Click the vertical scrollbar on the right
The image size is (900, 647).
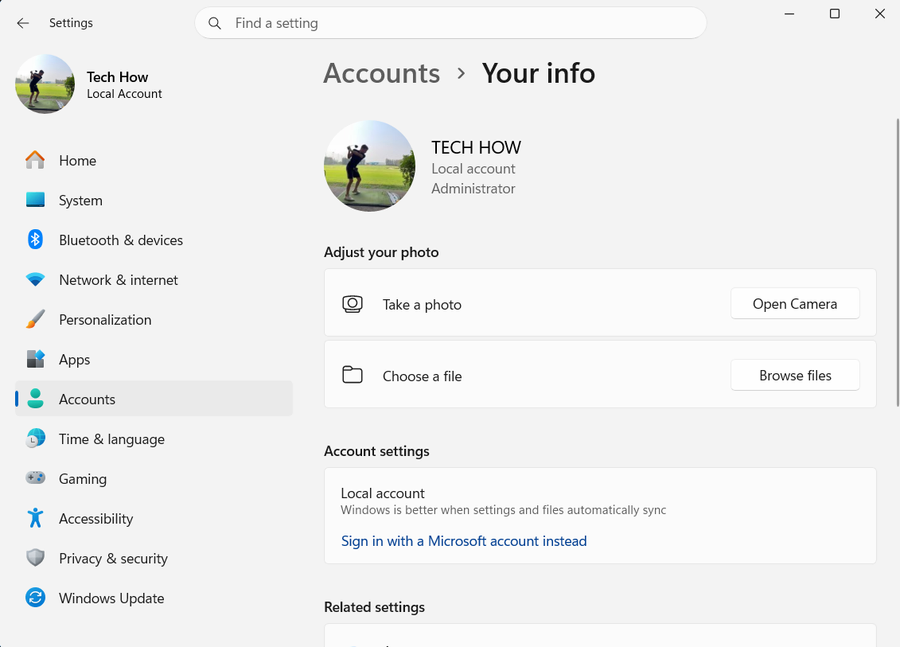tap(897, 262)
